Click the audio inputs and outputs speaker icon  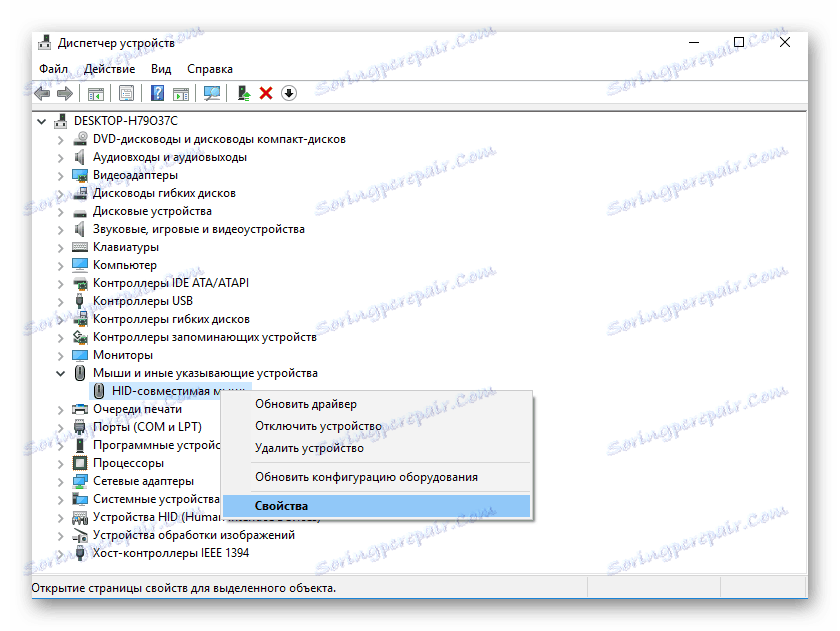[80, 157]
